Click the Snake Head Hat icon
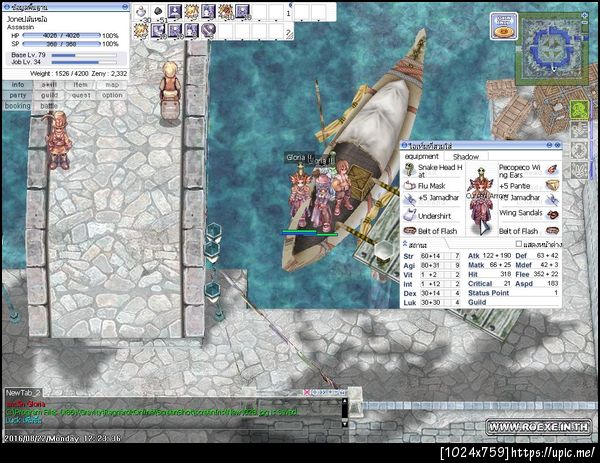600x463 pixels. pos(410,170)
